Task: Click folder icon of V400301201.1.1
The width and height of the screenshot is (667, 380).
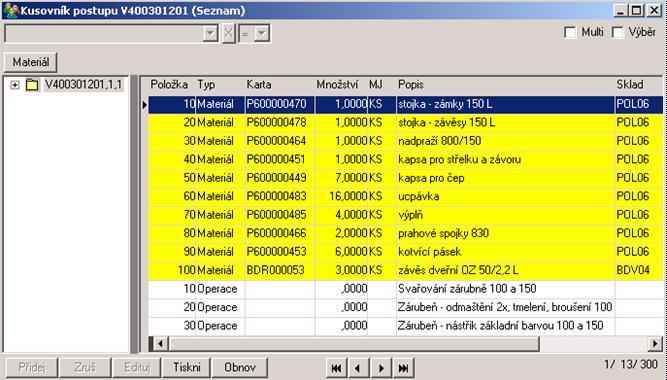Action: click(x=32, y=85)
